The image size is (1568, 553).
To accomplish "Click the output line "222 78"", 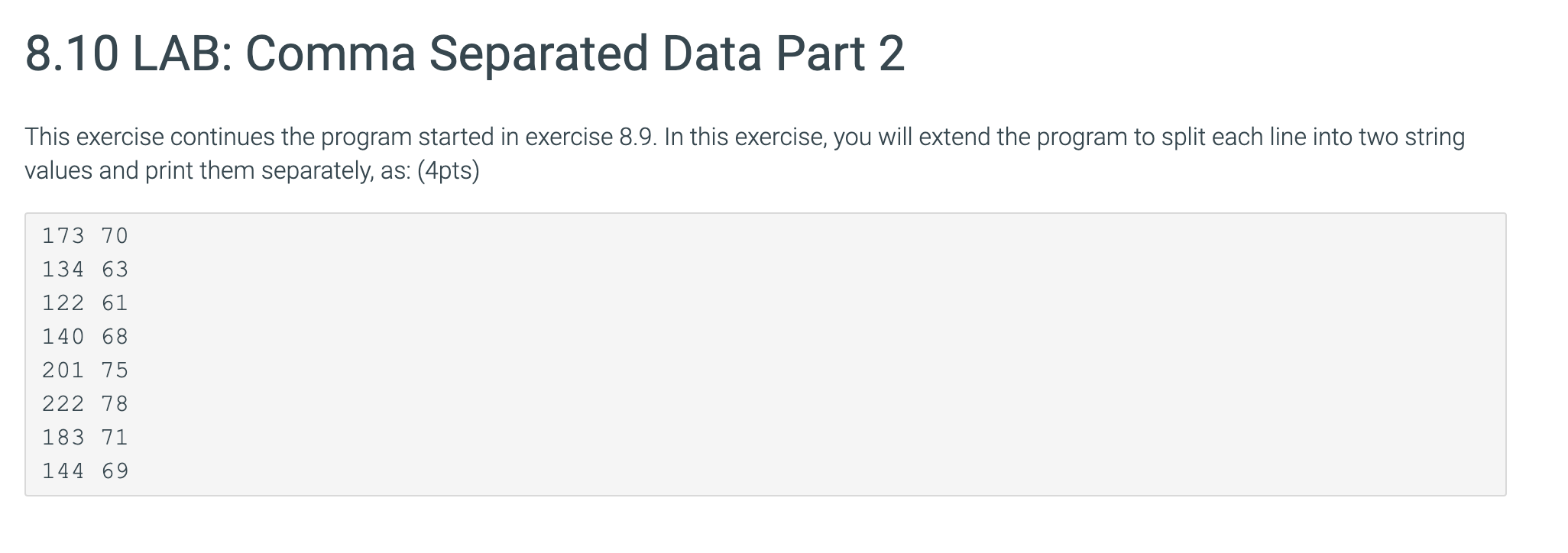I will 86,404.
